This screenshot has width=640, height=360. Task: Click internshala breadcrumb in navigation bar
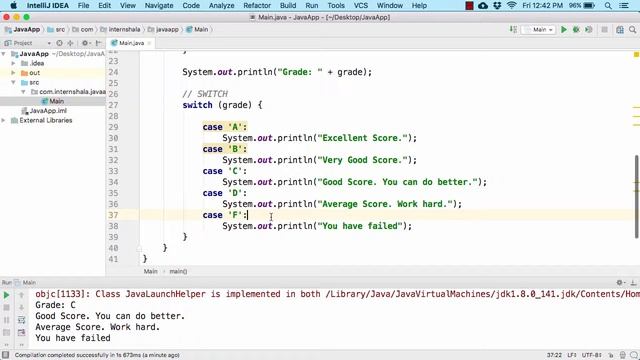tap(120, 29)
